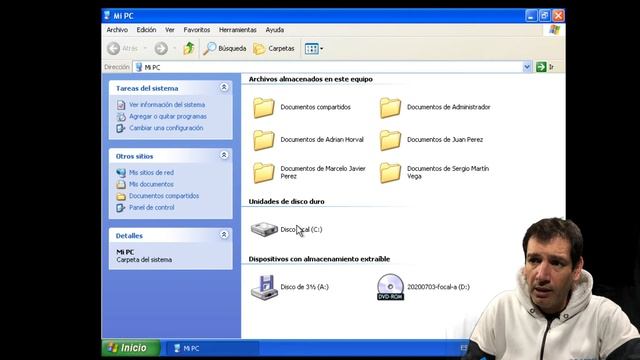Click the '20200703-focal-a (D:)' label
This screenshot has width=640, height=360.
click(x=438, y=287)
